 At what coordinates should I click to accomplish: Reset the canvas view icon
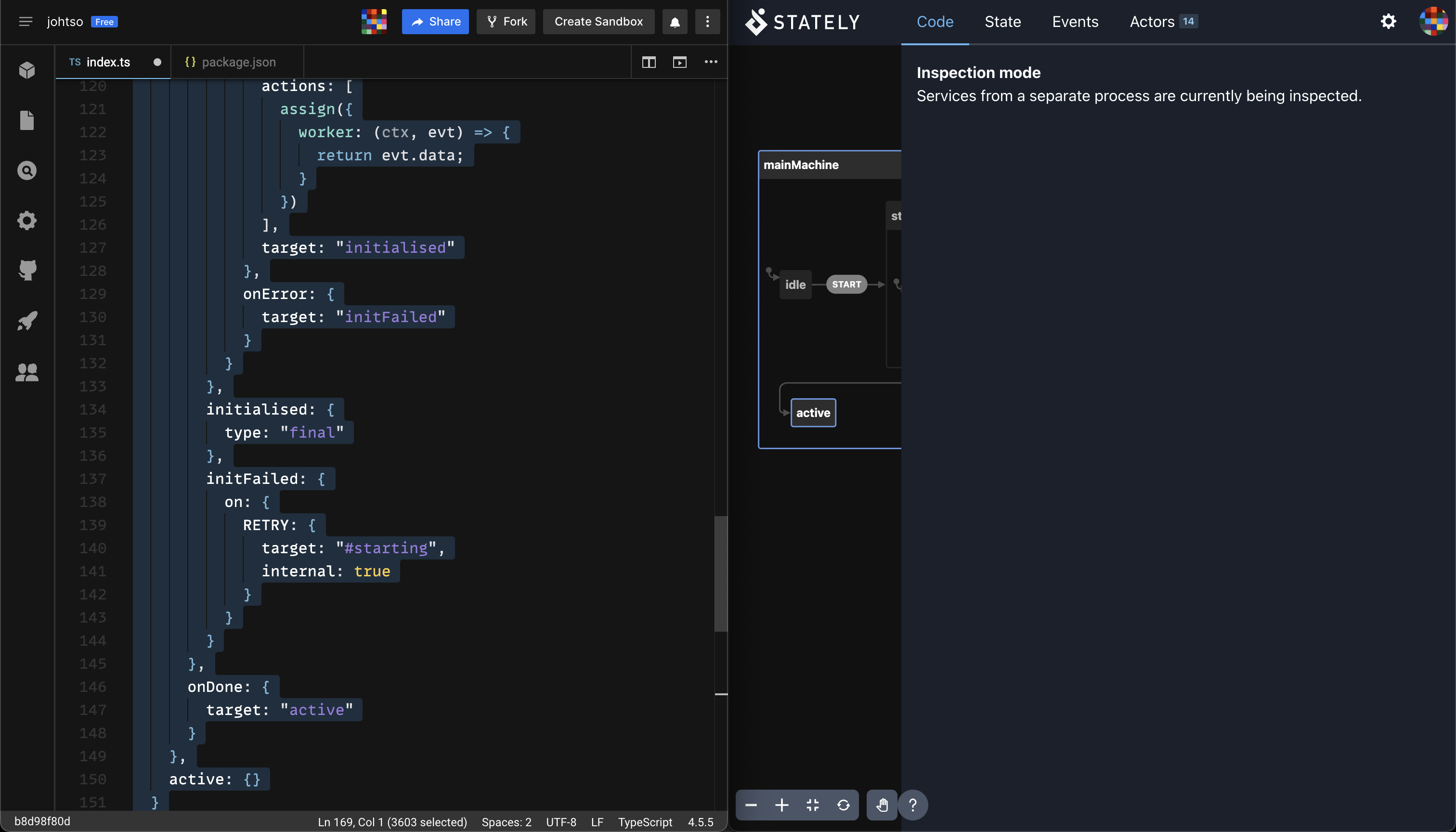pyautogui.click(x=843, y=805)
